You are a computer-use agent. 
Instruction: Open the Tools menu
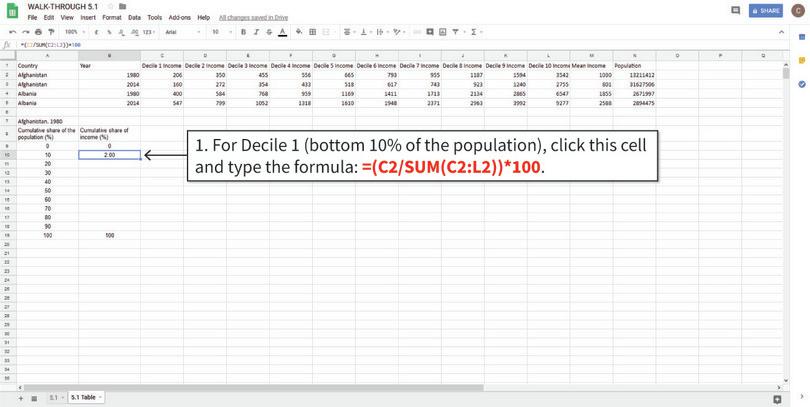point(154,18)
